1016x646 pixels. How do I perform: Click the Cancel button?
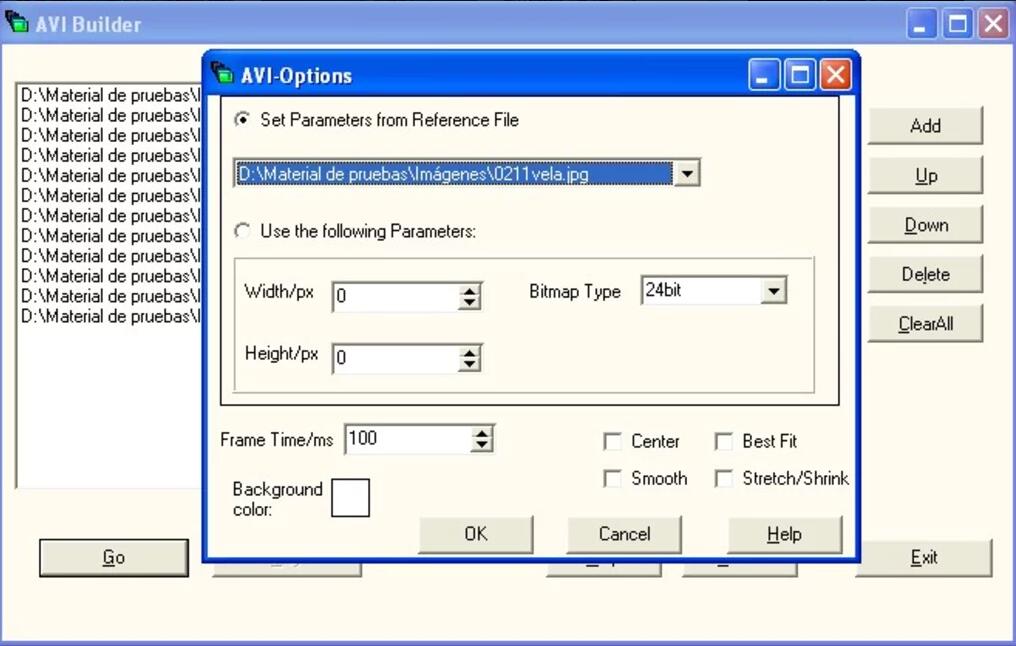coord(624,534)
